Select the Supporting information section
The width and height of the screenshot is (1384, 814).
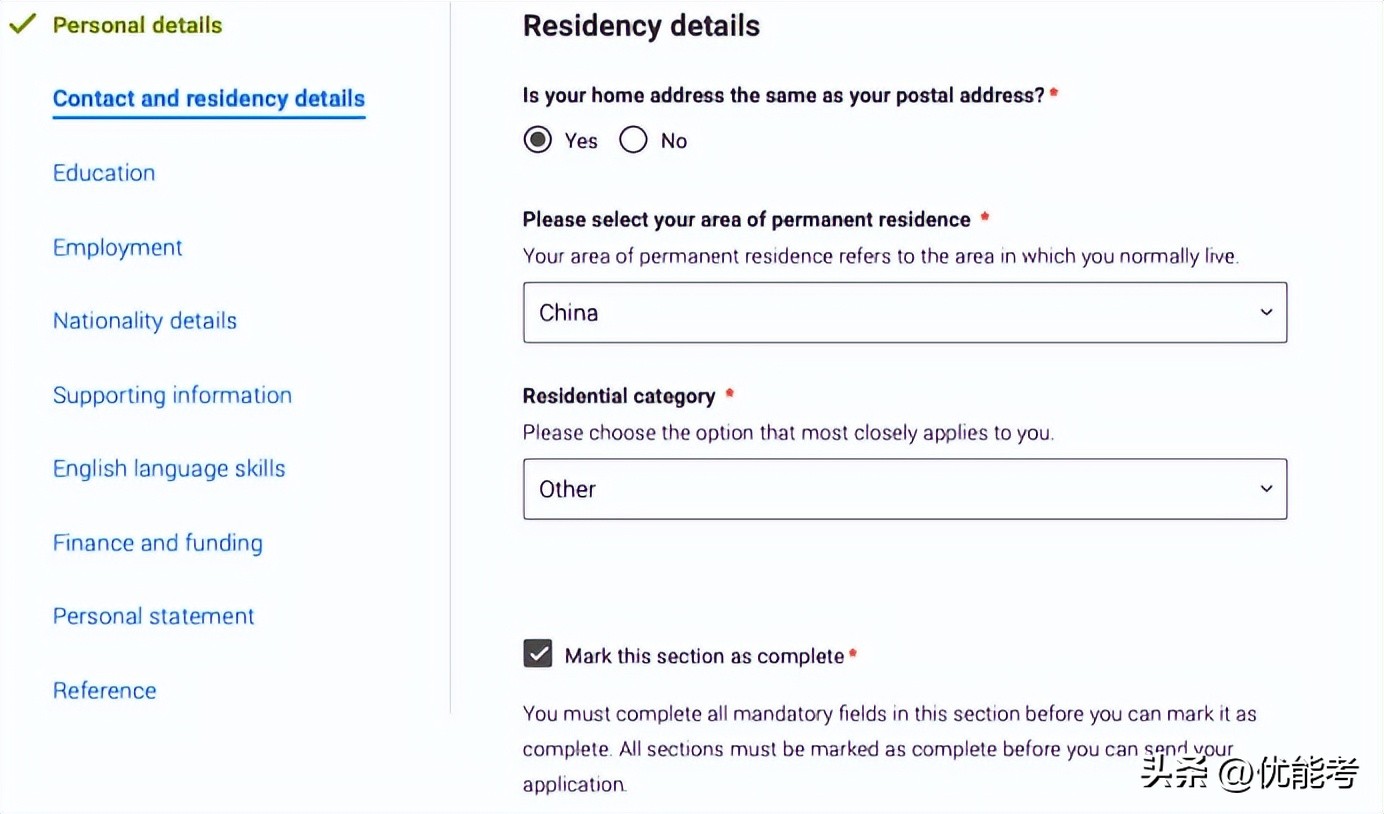[172, 395]
